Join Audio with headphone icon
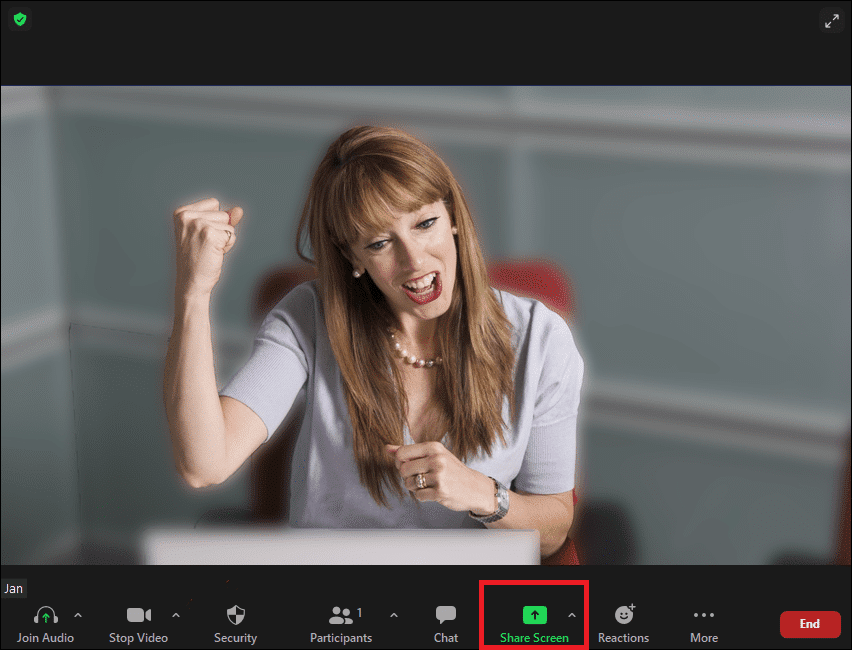 point(45,624)
